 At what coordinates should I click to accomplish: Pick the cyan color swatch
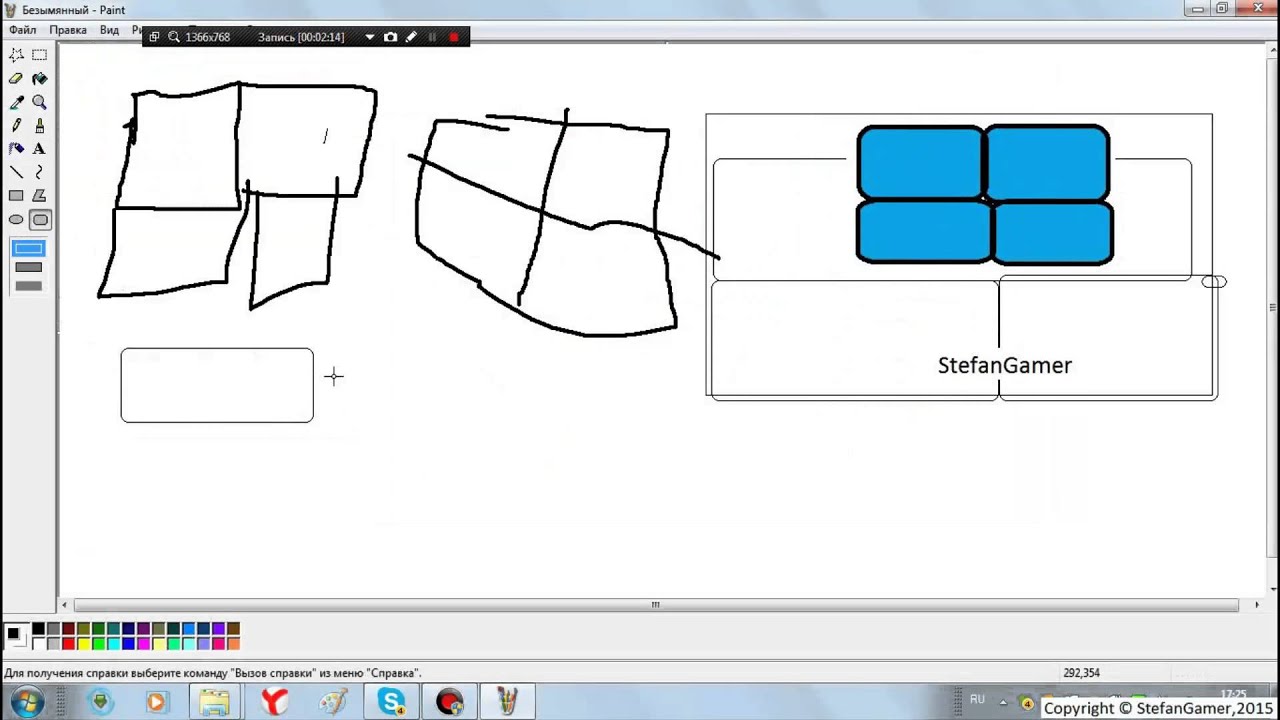pyautogui.click(x=113, y=643)
